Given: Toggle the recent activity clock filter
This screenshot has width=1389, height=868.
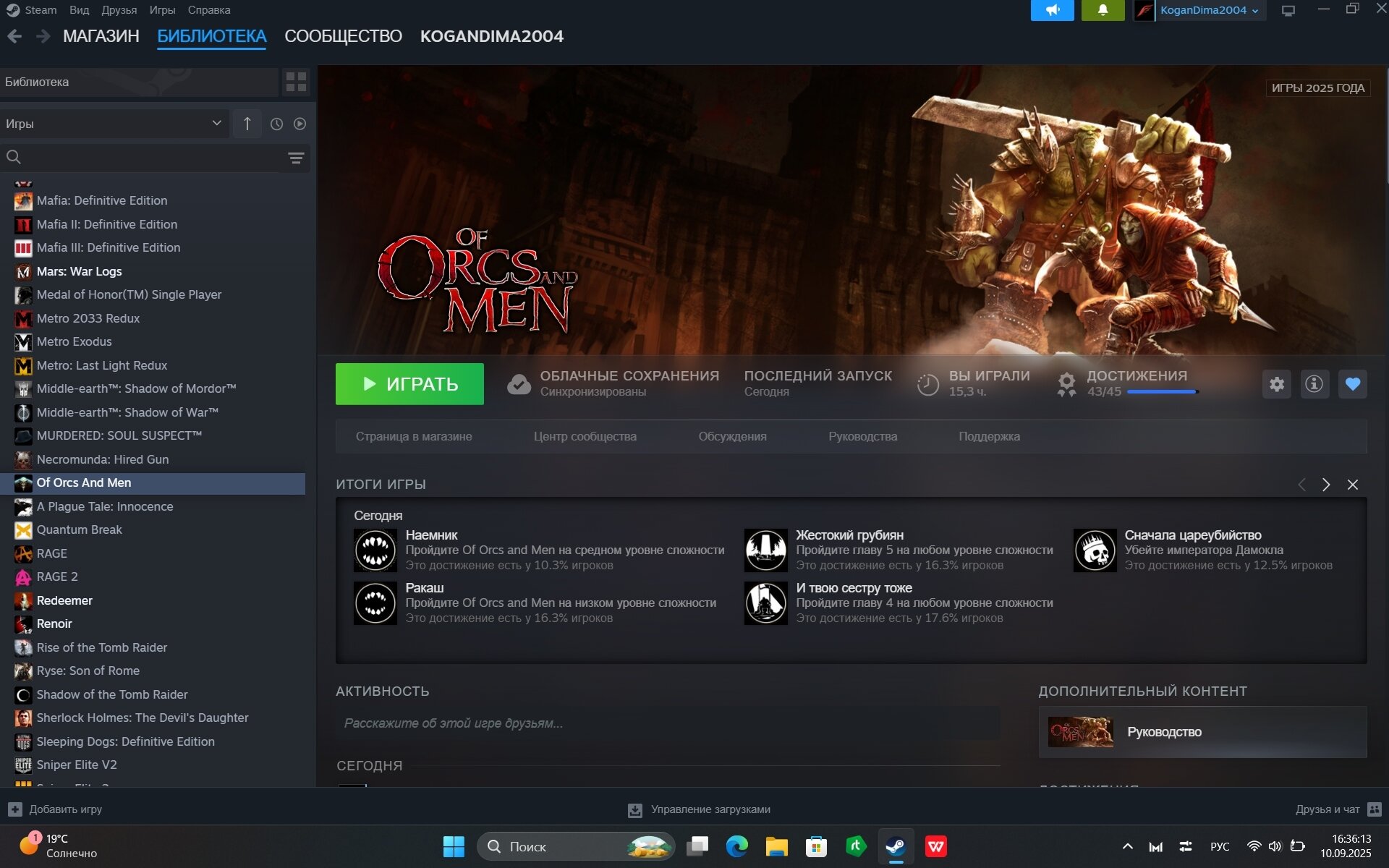Looking at the screenshot, I should pyautogui.click(x=276, y=124).
